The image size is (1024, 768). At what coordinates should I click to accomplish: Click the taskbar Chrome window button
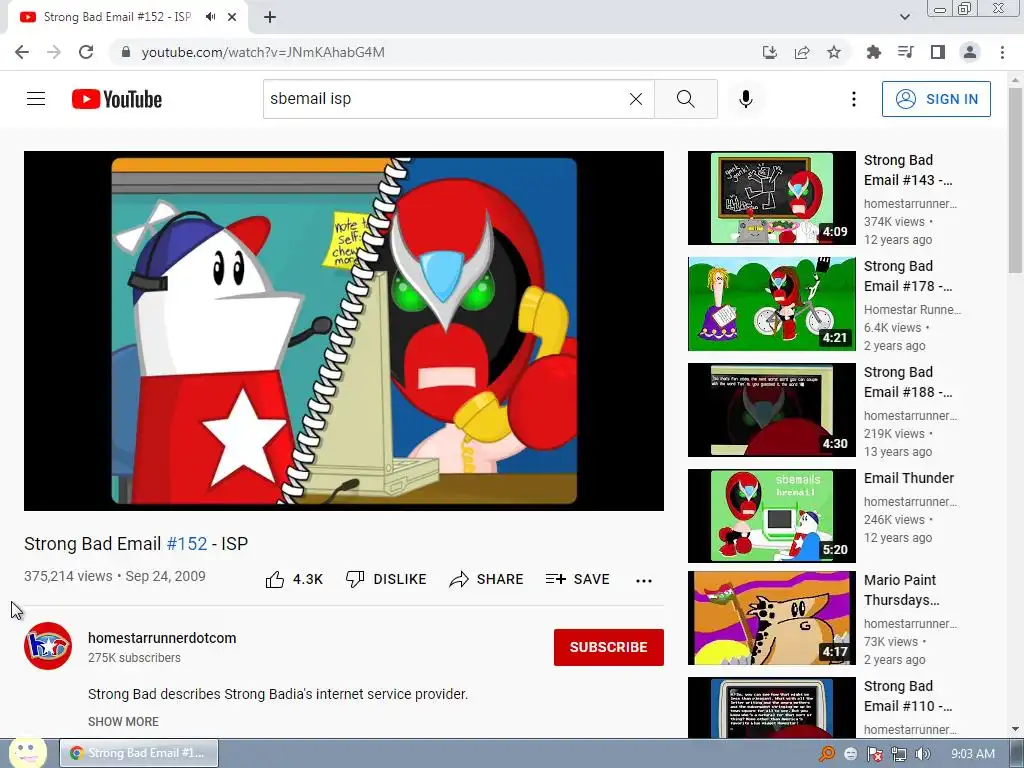click(139, 753)
